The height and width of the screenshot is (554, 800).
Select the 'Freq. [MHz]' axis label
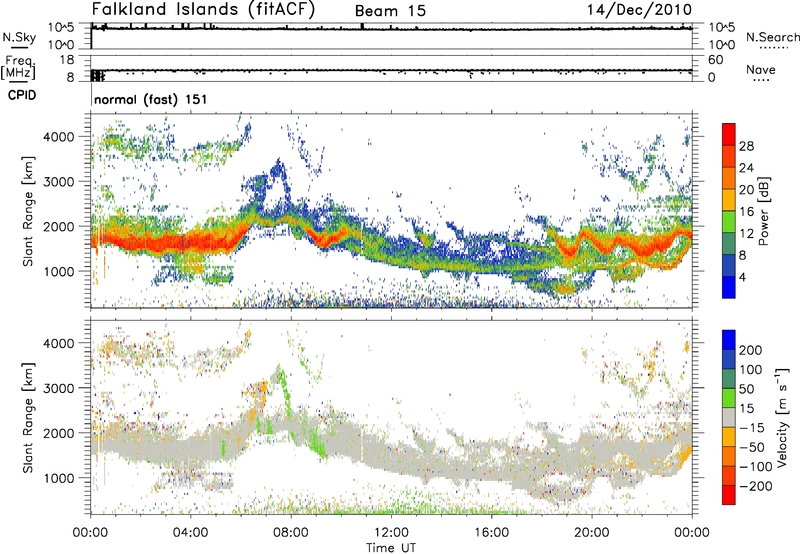tap(19, 67)
